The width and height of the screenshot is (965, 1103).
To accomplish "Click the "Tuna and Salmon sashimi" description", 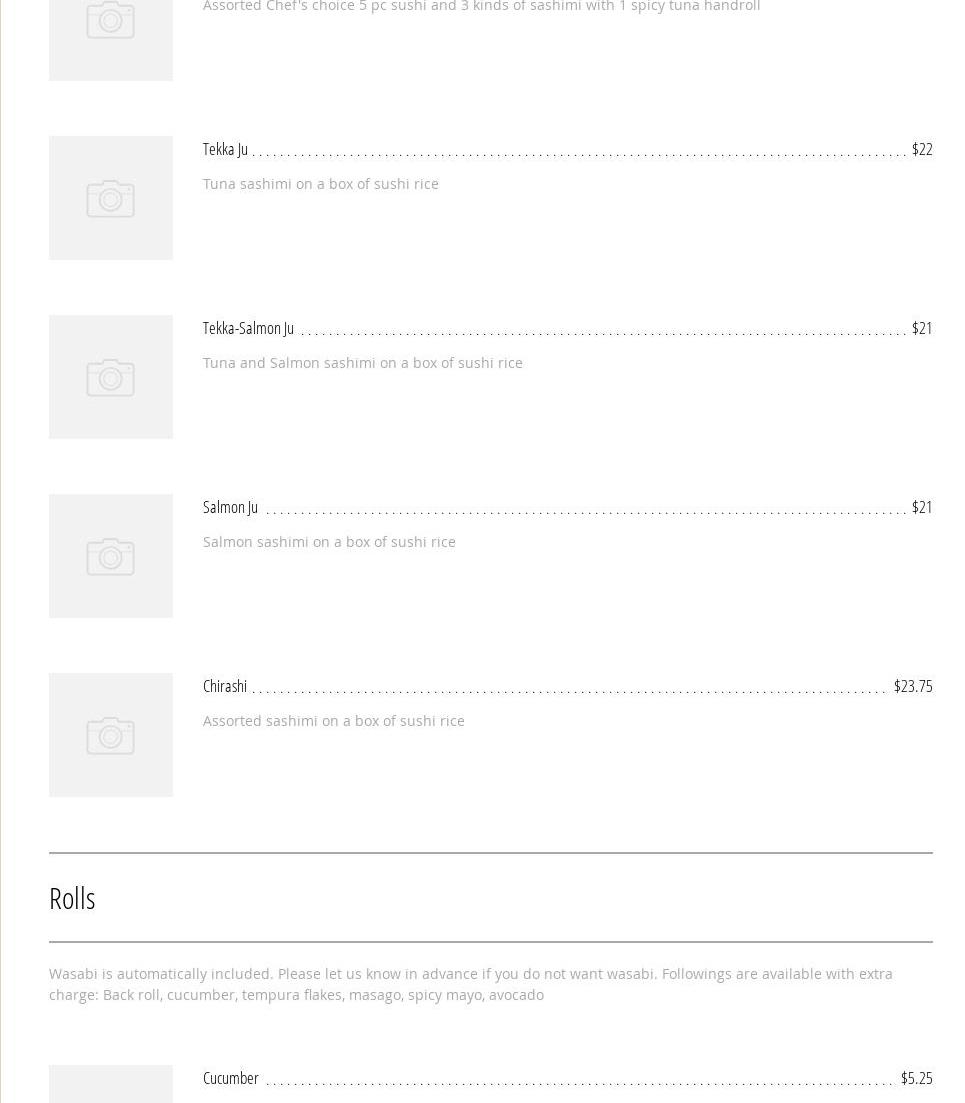I will click(x=362, y=363).
